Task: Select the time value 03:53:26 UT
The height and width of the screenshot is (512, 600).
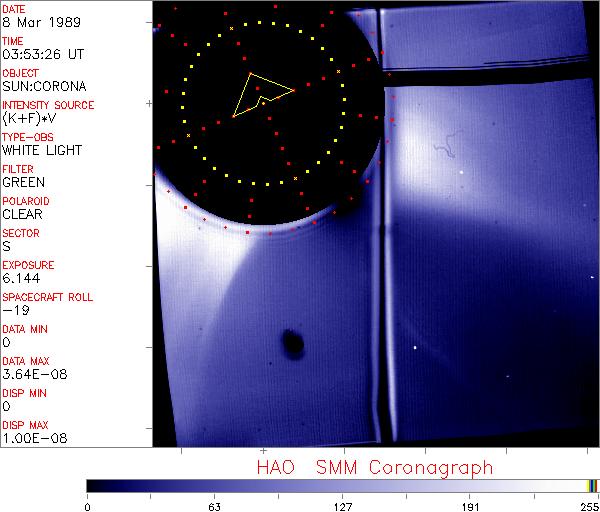Action: [x=42, y=54]
